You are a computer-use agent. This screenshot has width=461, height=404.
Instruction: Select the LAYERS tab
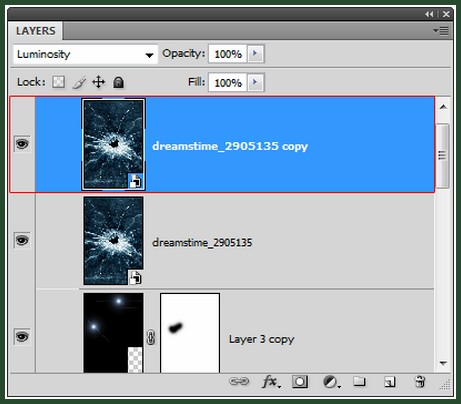coord(35,31)
